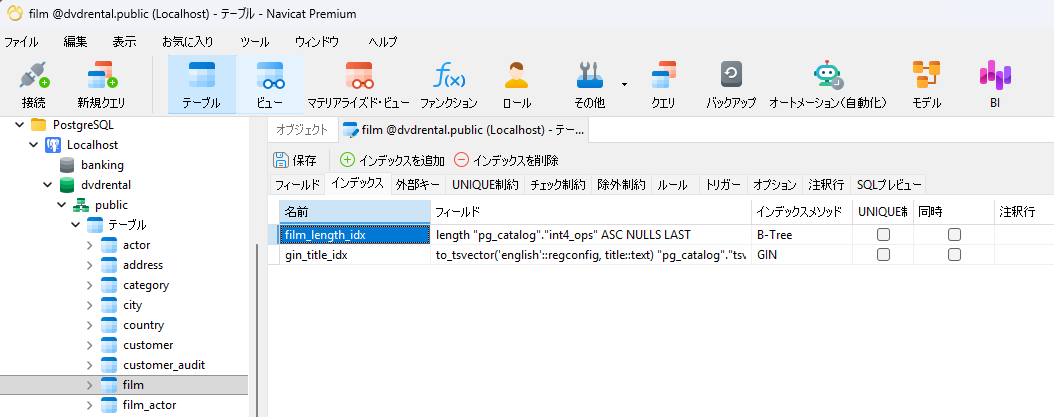This screenshot has width=1054, height=417.
Task: Open the お気に入り menu
Action: pos(188,42)
